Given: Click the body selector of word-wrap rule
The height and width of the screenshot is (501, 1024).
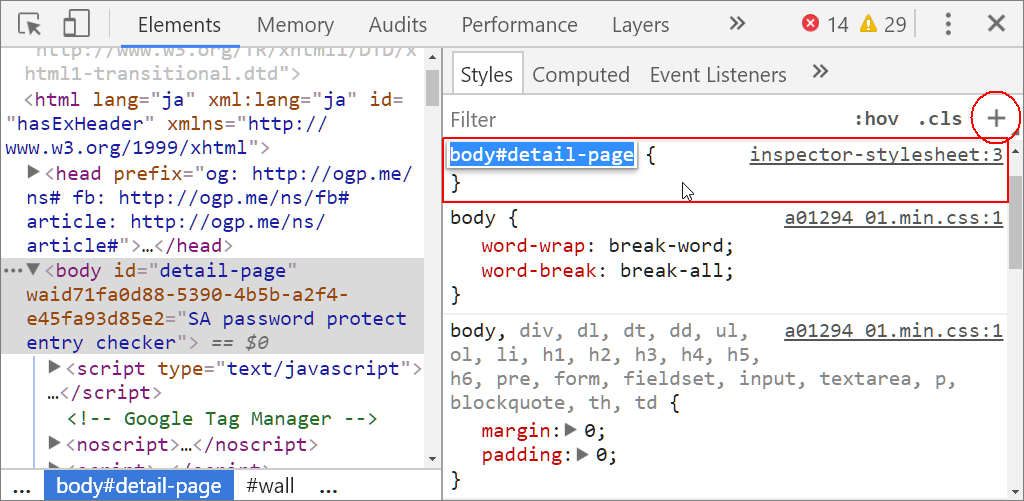Looking at the screenshot, I should click(473, 218).
